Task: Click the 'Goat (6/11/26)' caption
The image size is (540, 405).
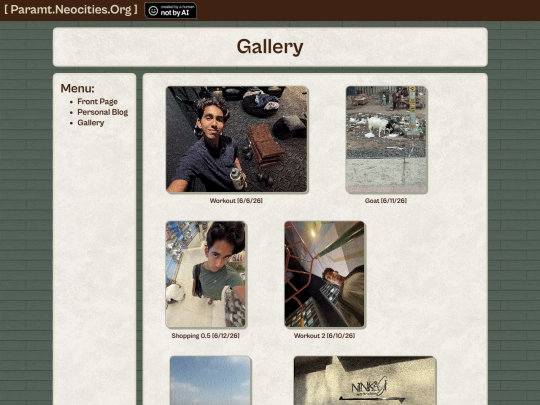Action: (x=386, y=200)
